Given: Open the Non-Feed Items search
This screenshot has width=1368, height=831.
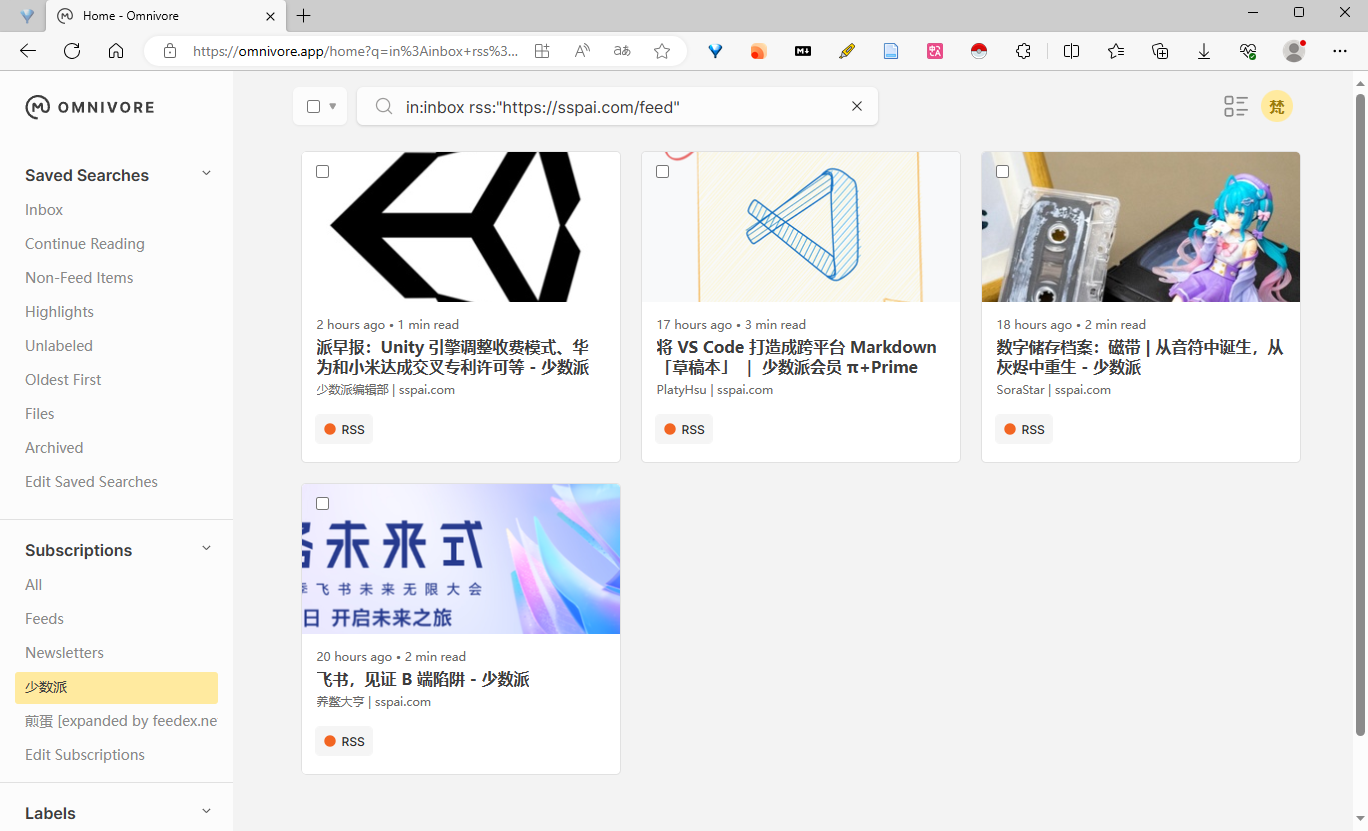Looking at the screenshot, I should point(79,278).
